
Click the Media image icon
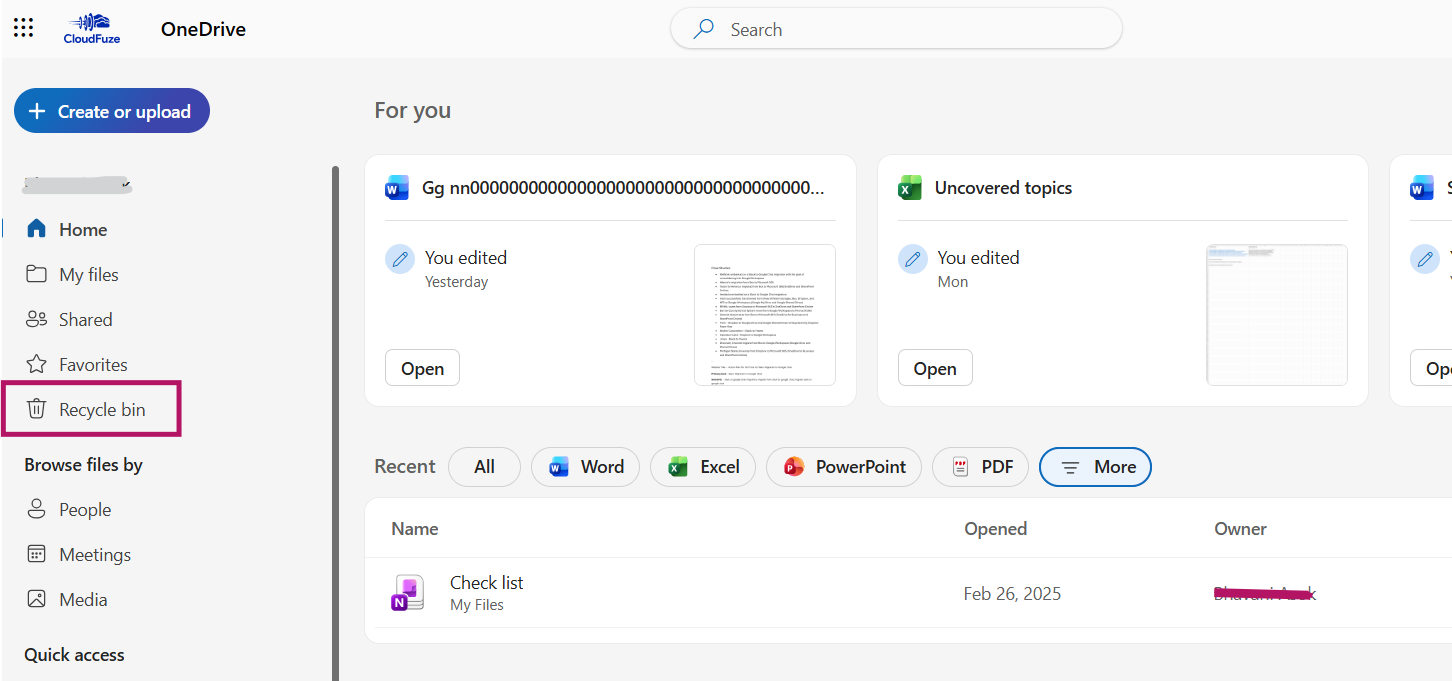point(36,599)
